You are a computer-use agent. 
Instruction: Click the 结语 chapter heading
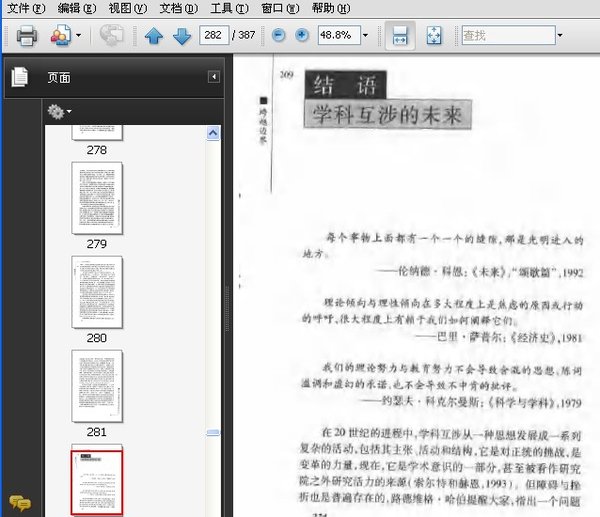pos(346,85)
